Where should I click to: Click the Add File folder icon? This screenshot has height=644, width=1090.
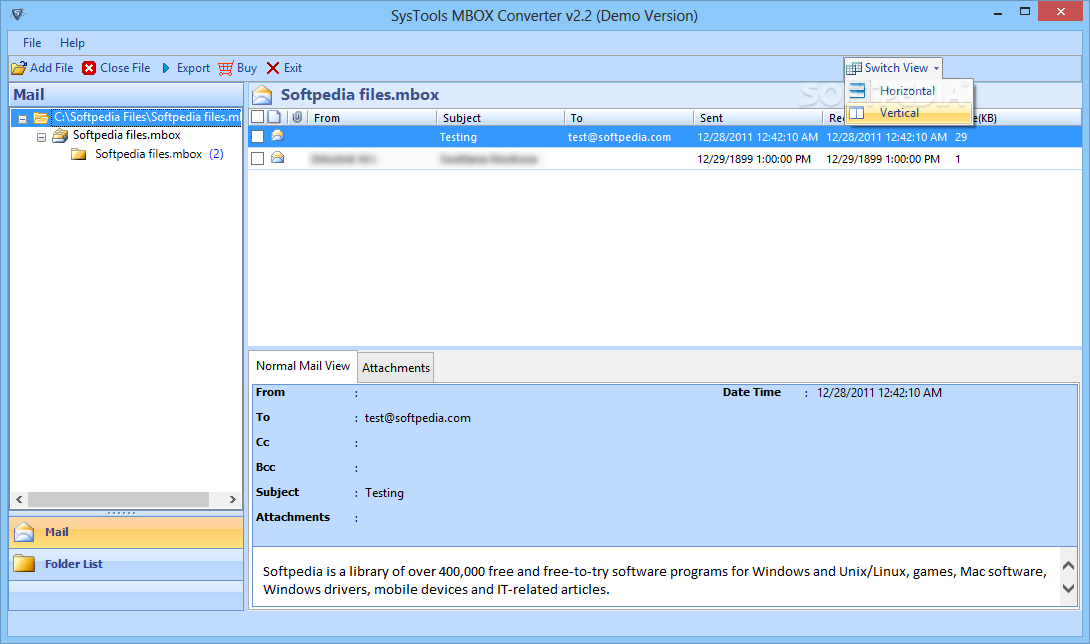click(19, 68)
